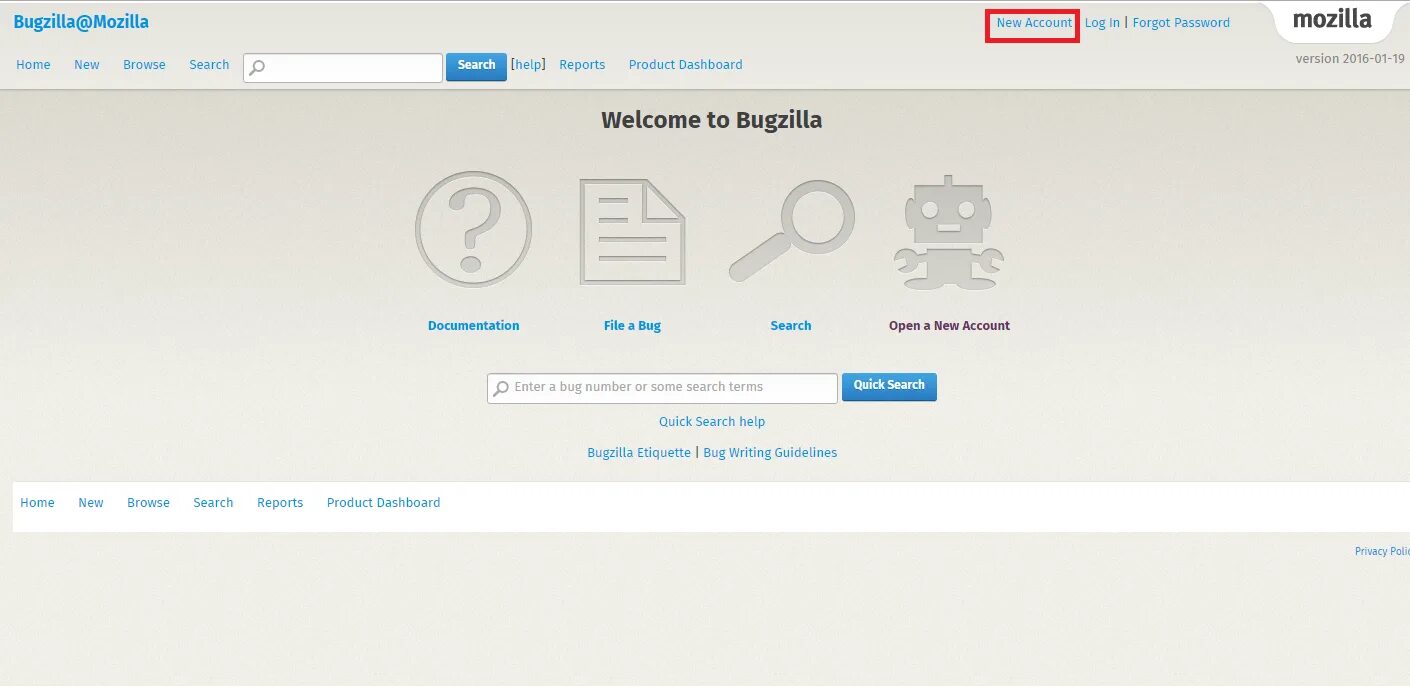This screenshot has height=687, width=1410.
Task: Click the Bugzilla@Mozilla title link
Action: pos(81,22)
